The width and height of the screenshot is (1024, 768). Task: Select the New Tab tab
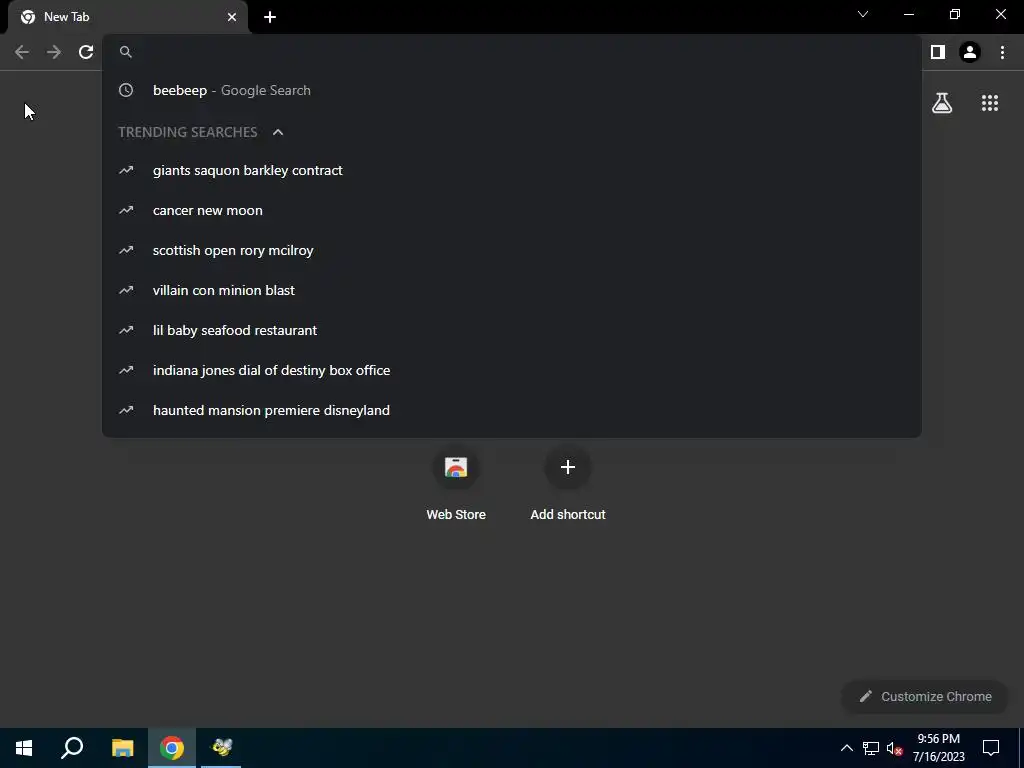pyautogui.click(x=128, y=17)
